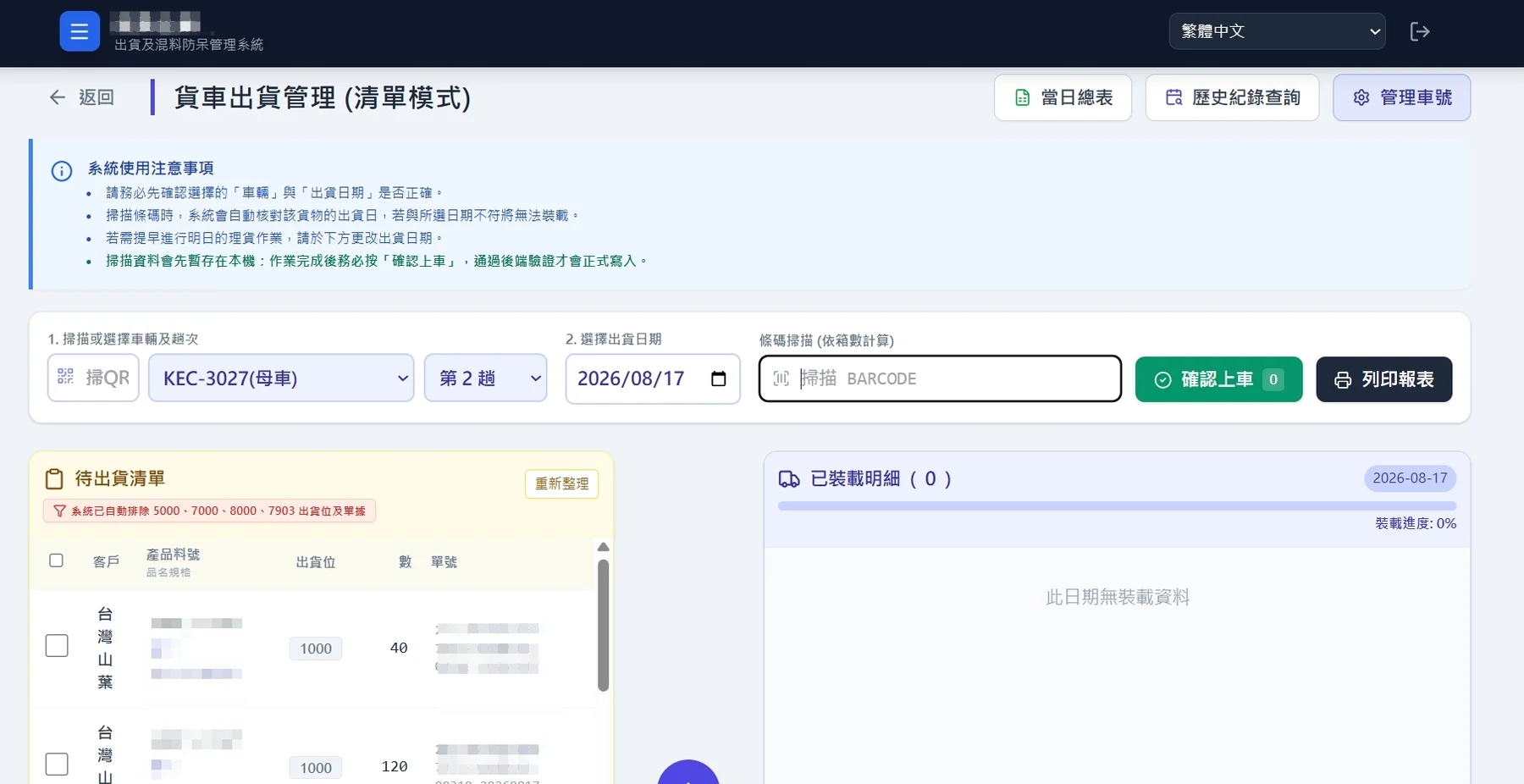The height and width of the screenshot is (784, 1524).
Task: Click 客戶 column header
Action: click(106, 562)
